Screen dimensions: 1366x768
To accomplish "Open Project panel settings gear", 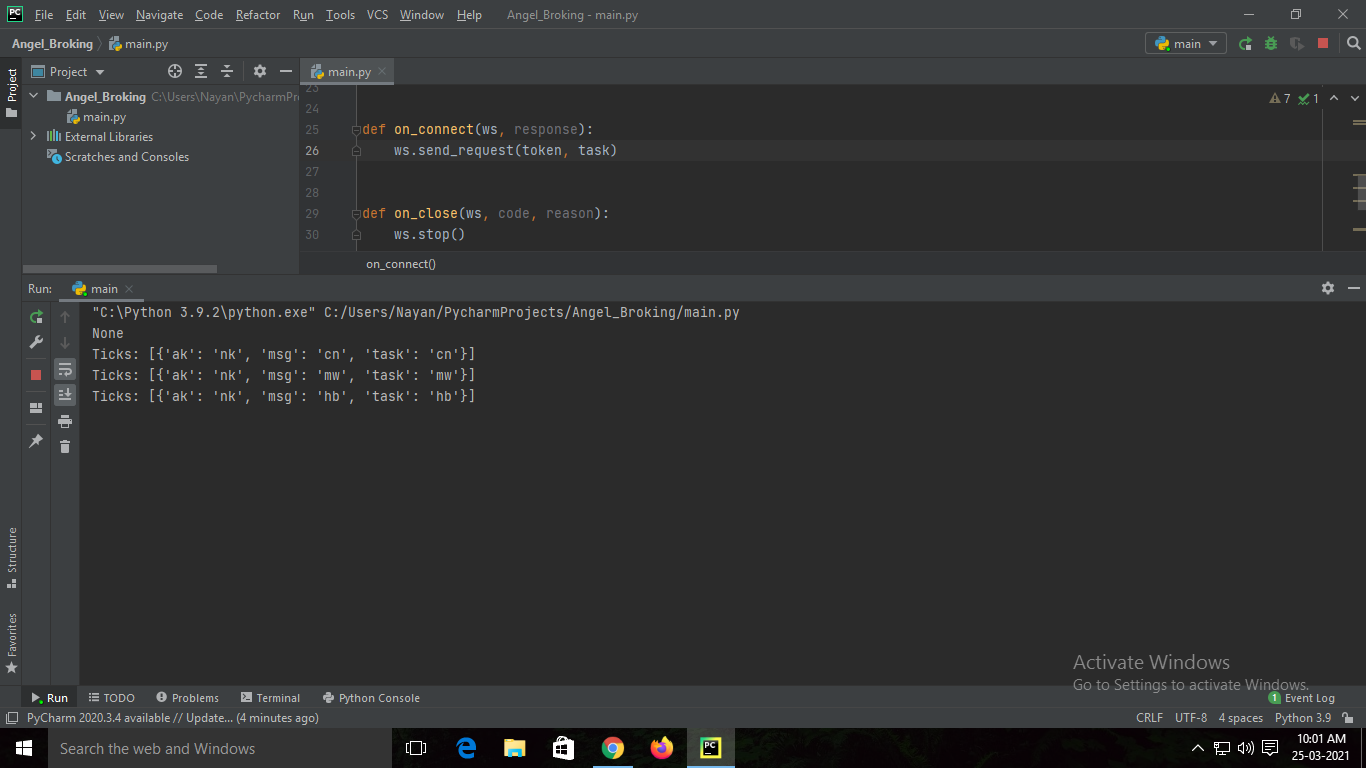I will (260, 71).
